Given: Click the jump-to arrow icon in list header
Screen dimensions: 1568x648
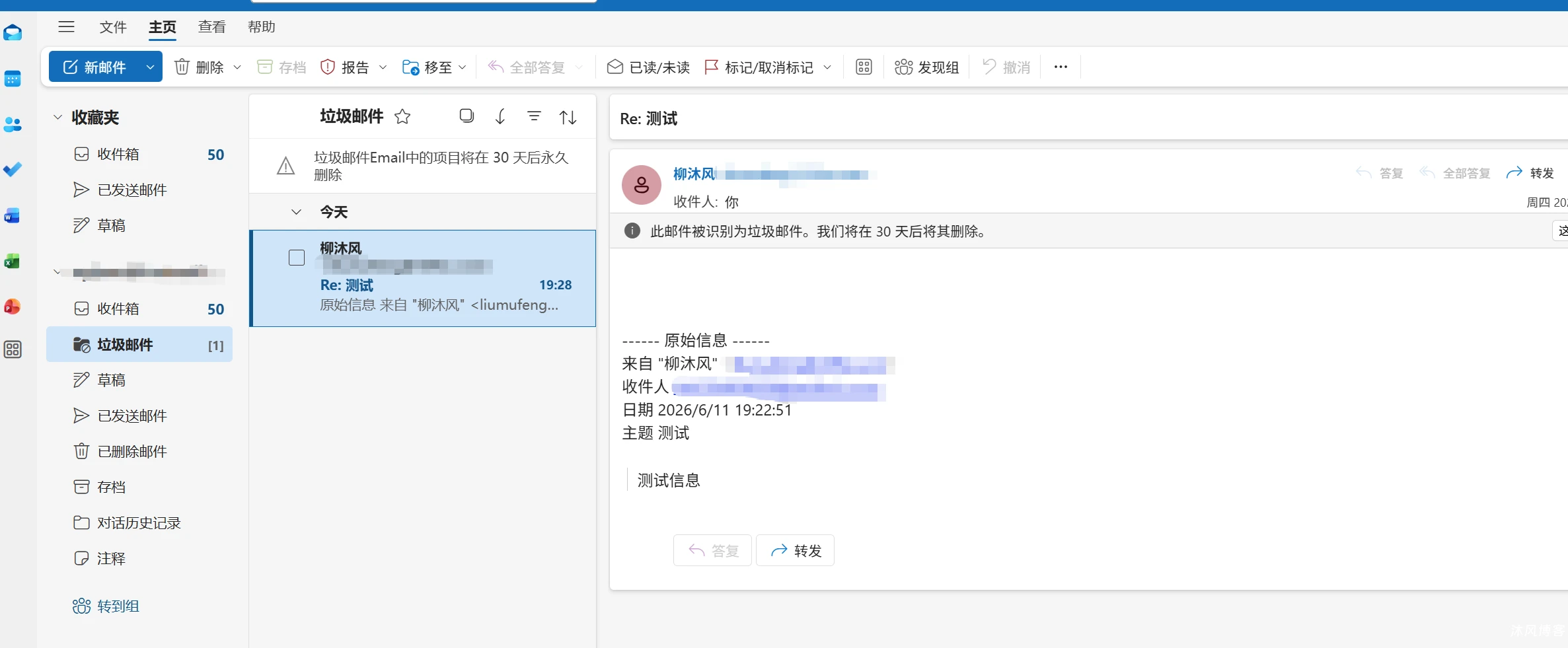Looking at the screenshot, I should [500, 117].
